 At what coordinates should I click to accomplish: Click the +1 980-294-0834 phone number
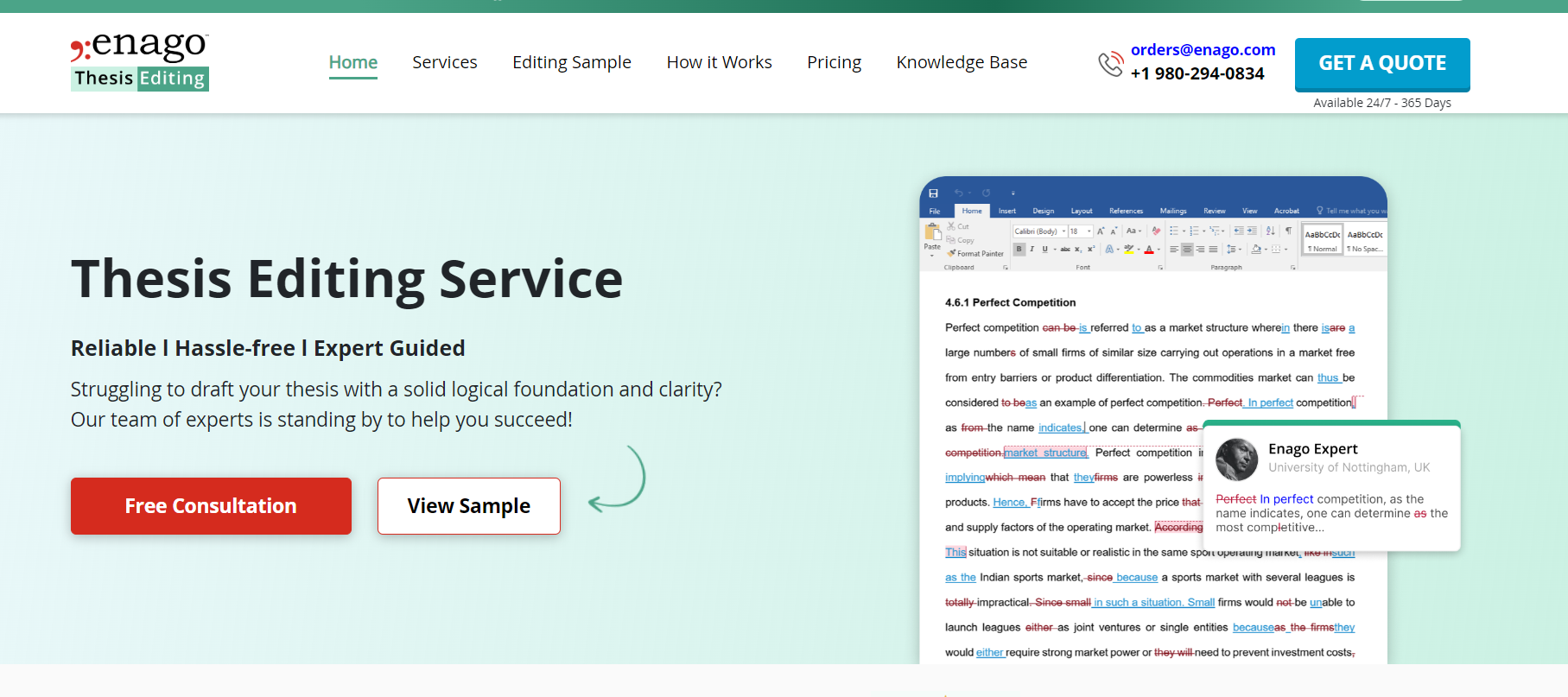click(x=1197, y=74)
